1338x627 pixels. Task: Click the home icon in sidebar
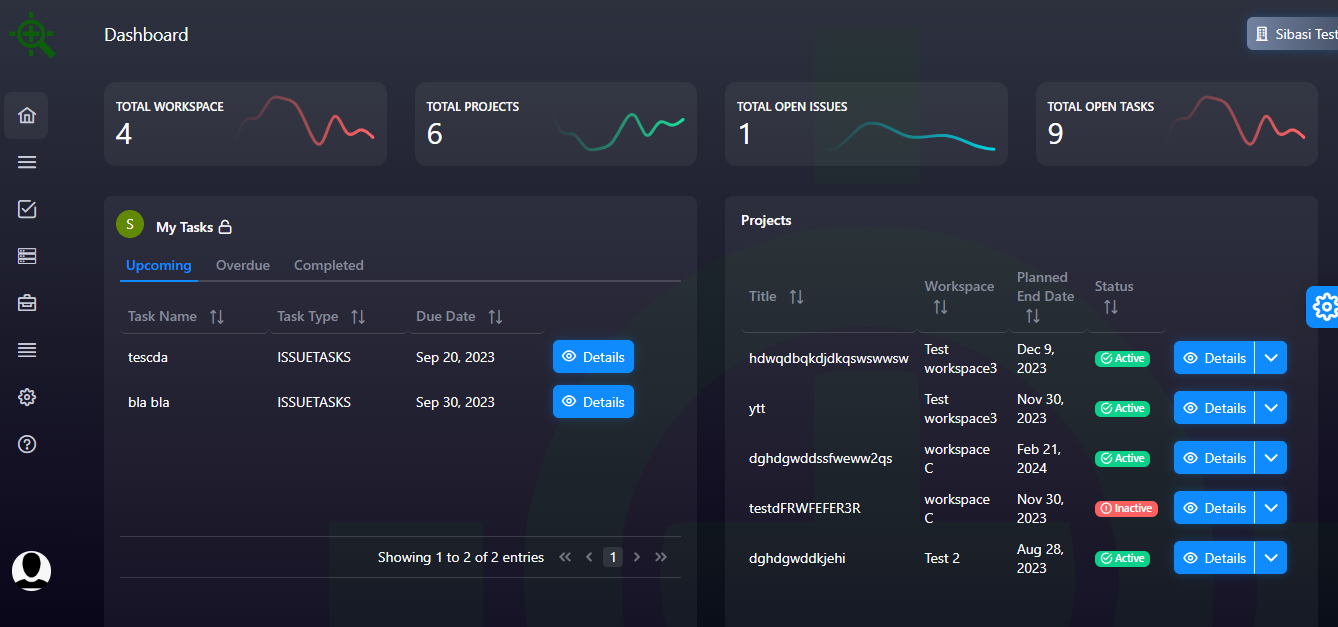27,115
